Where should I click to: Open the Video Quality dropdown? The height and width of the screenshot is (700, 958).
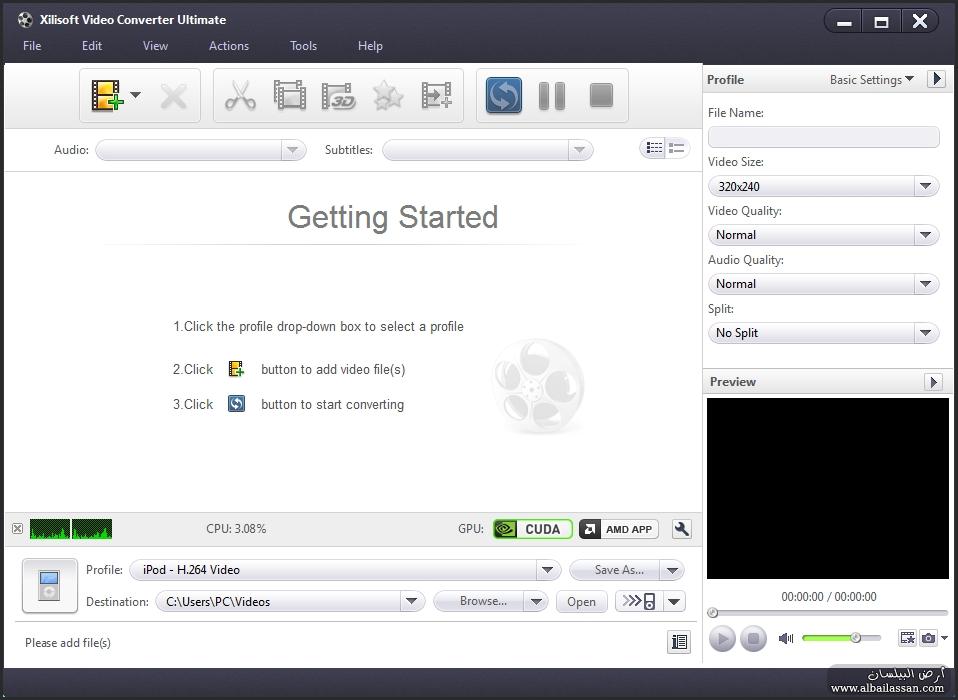823,235
